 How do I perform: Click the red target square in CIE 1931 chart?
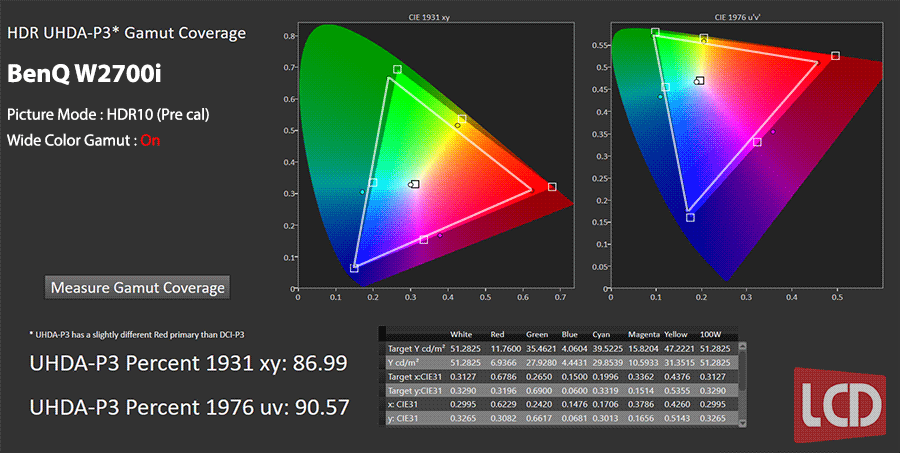point(552,187)
